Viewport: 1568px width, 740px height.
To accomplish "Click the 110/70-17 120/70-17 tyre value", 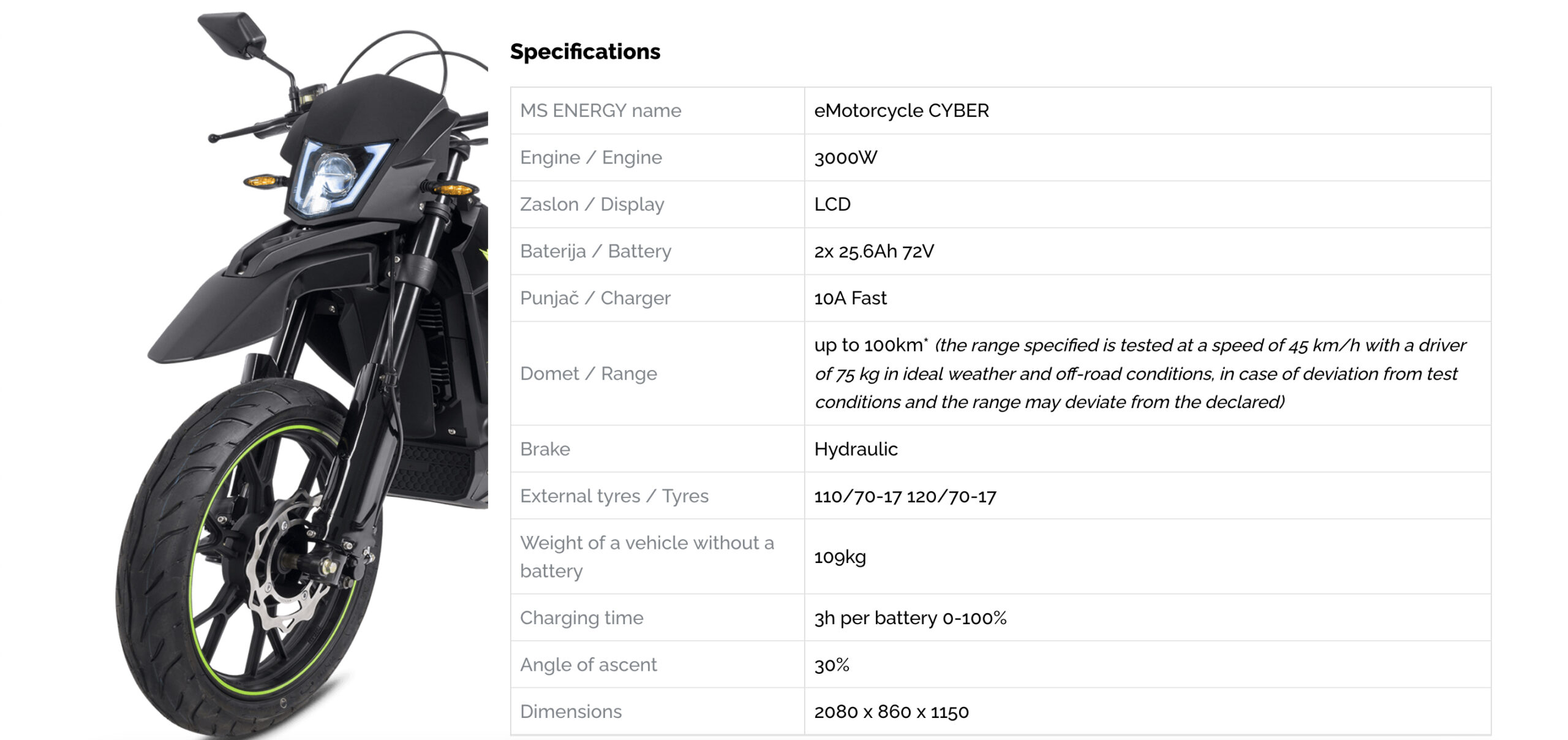I will pos(905,496).
